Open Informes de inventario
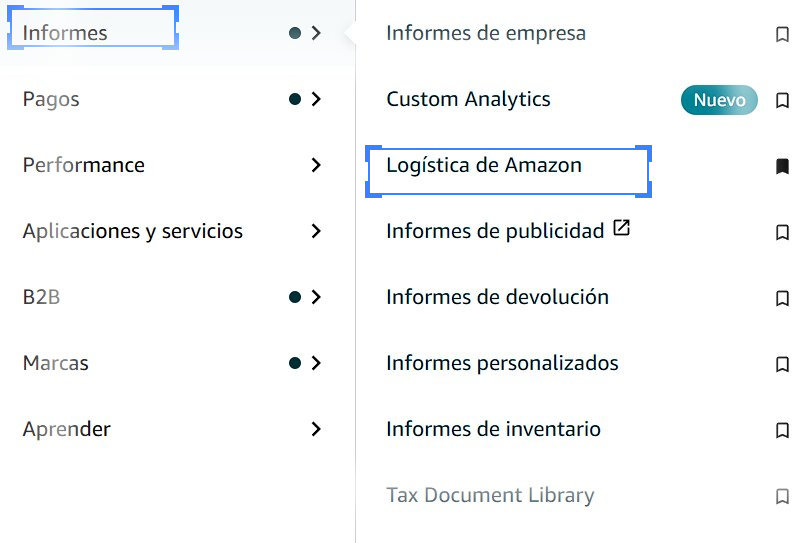Viewport: 802px width, 543px height. (x=493, y=429)
